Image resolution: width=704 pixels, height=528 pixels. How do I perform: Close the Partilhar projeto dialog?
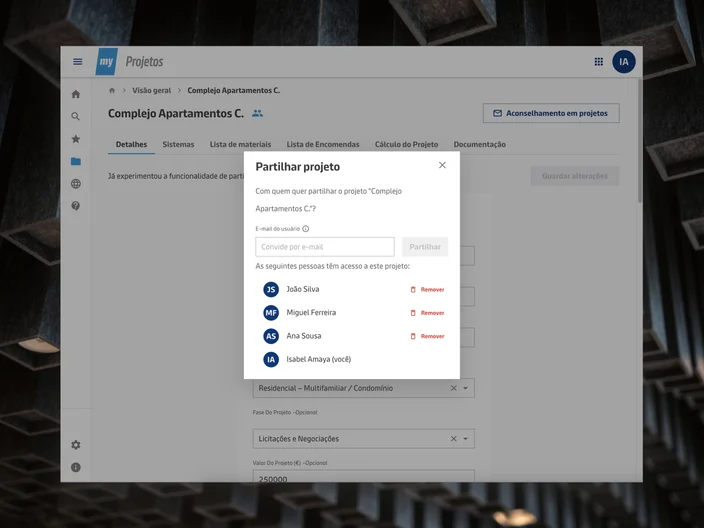point(442,165)
